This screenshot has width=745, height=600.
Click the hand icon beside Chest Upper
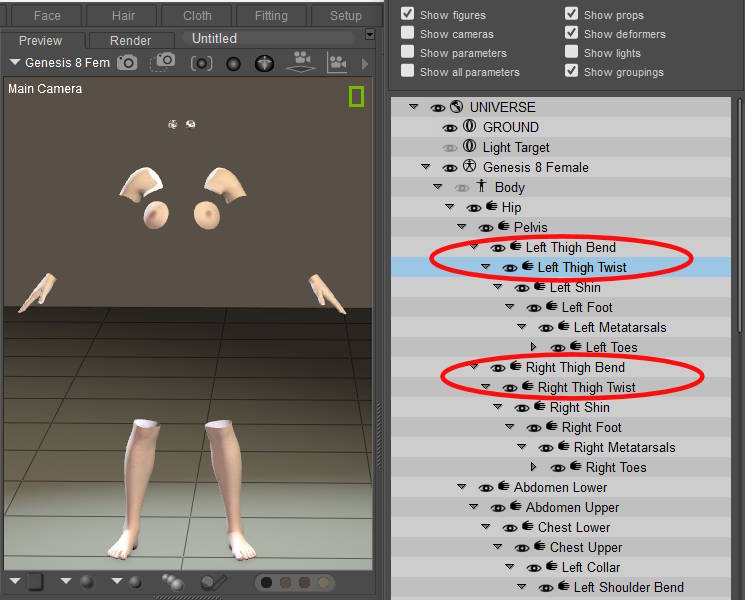point(540,546)
